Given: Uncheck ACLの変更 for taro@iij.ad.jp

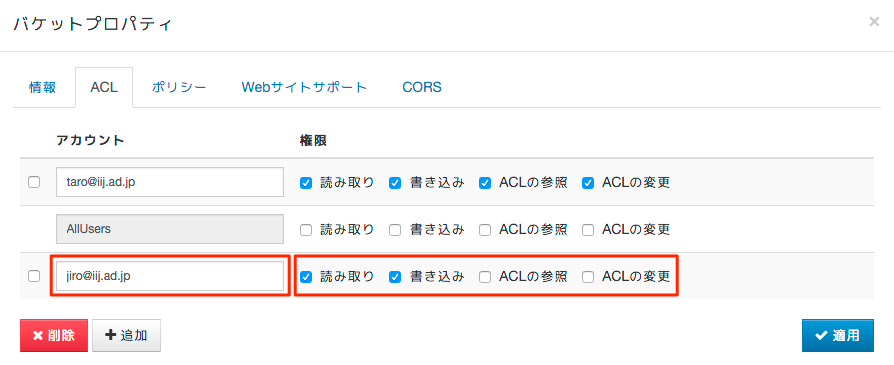Looking at the screenshot, I should pyautogui.click(x=588, y=183).
